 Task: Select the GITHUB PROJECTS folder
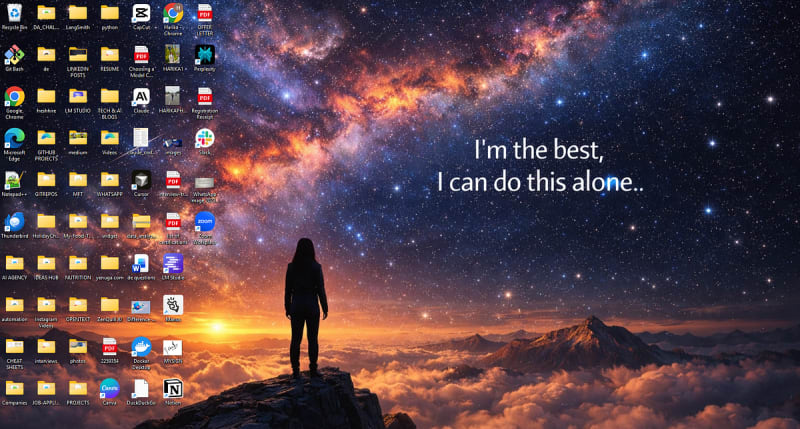(46, 138)
